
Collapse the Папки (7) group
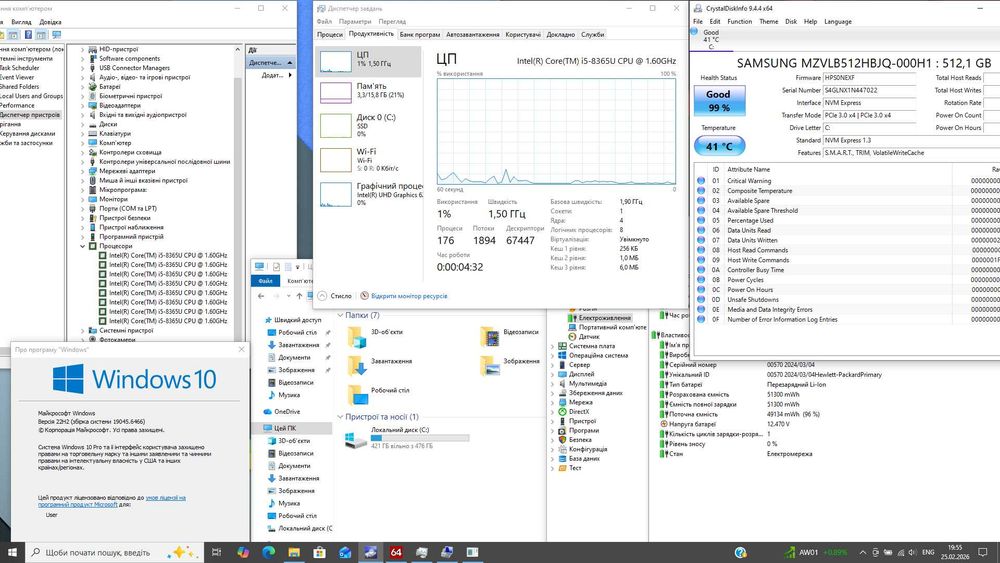pyautogui.click(x=340, y=315)
